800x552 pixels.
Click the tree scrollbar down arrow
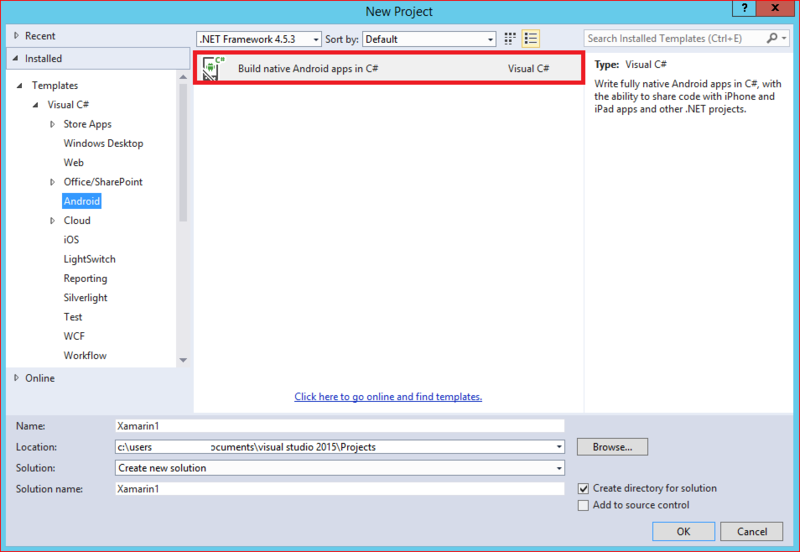tap(183, 360)
